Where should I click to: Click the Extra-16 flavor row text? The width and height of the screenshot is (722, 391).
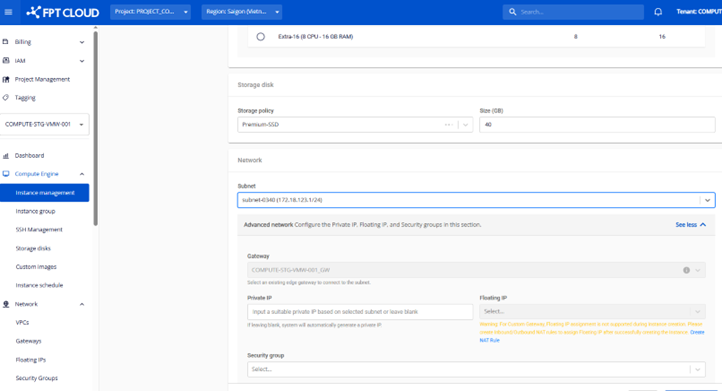[x=316, y=36]
